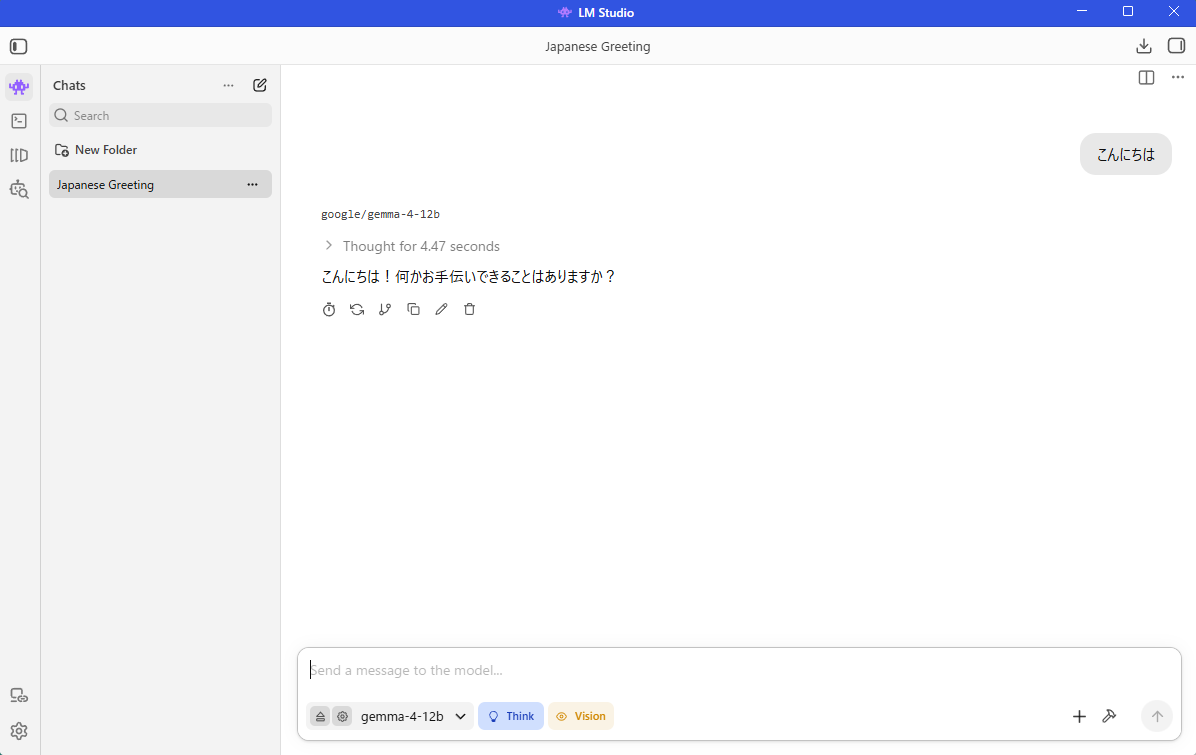Image resolution: width=1196 pixels, height=755 pixels.
Task: Click the Search chats field
Action: pos(160,116)
